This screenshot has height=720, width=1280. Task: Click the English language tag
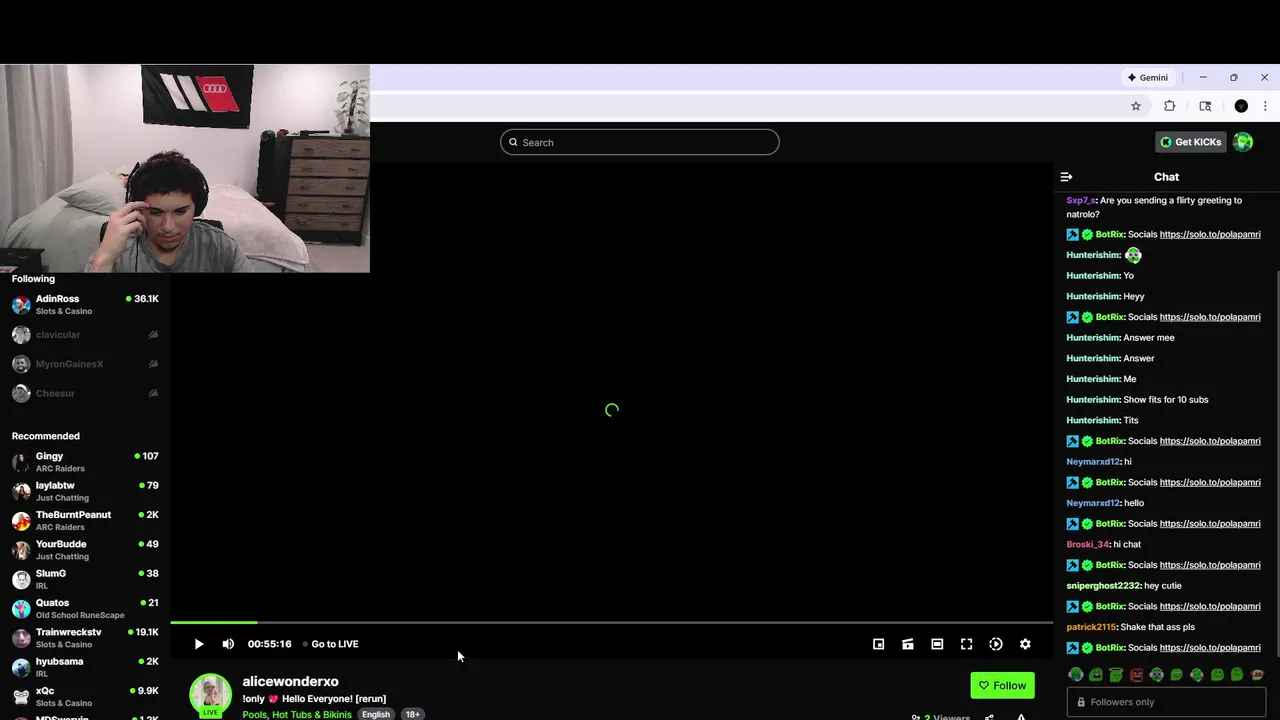[x=376, y=715]
